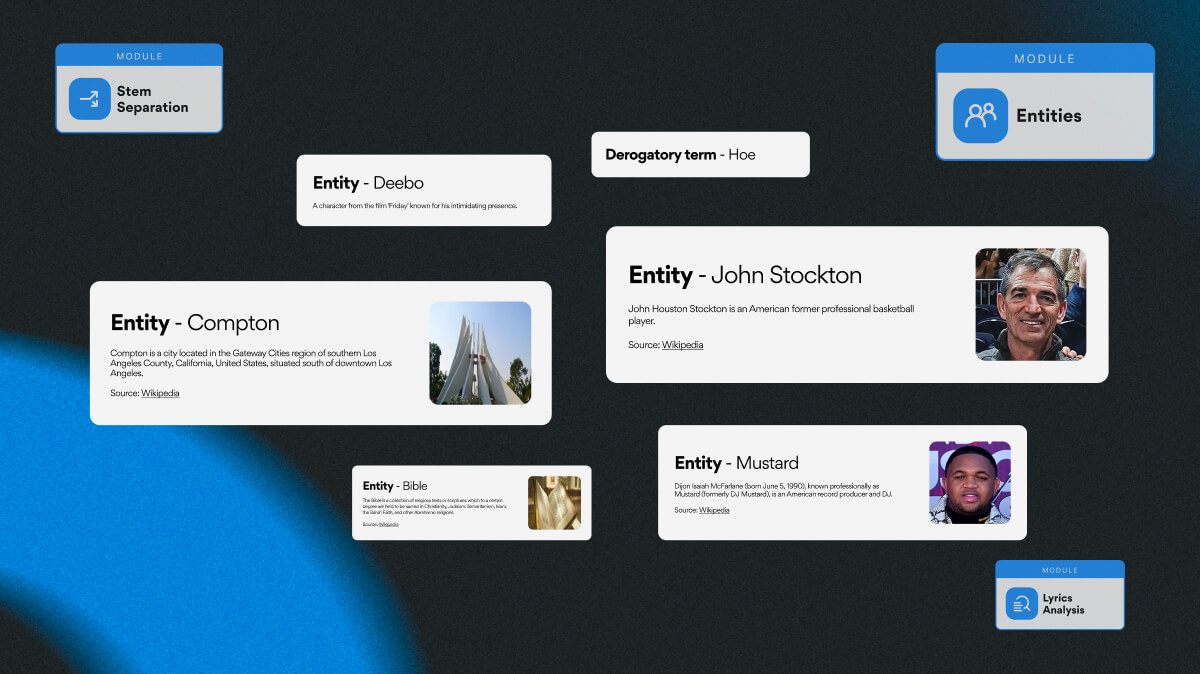Viewport: 1200px width, 674px height.
Task: Click the 'Entity - Bible' heading
Action: pyautogui.click(x=395, y=486)
